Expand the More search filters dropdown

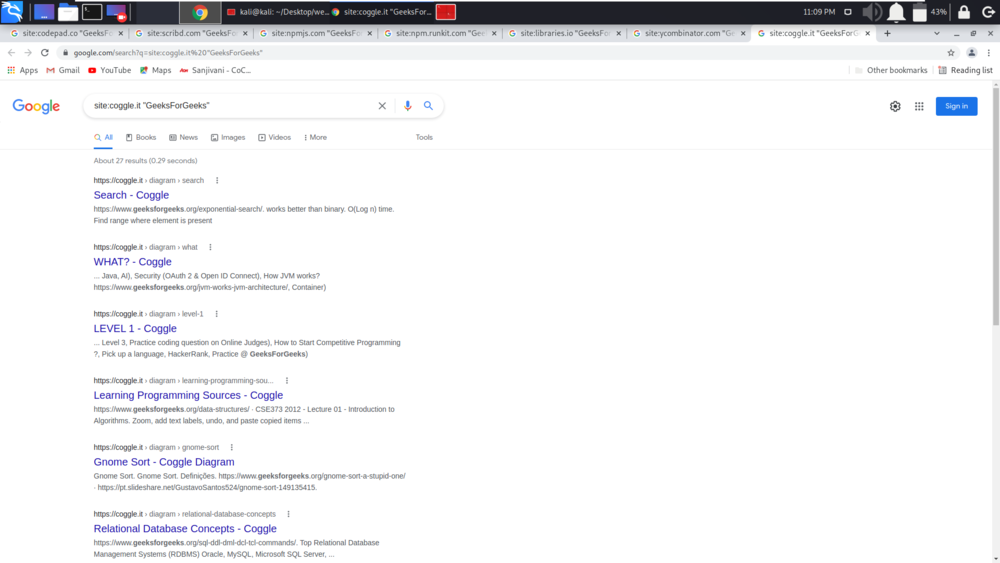[x=315, y=138]
